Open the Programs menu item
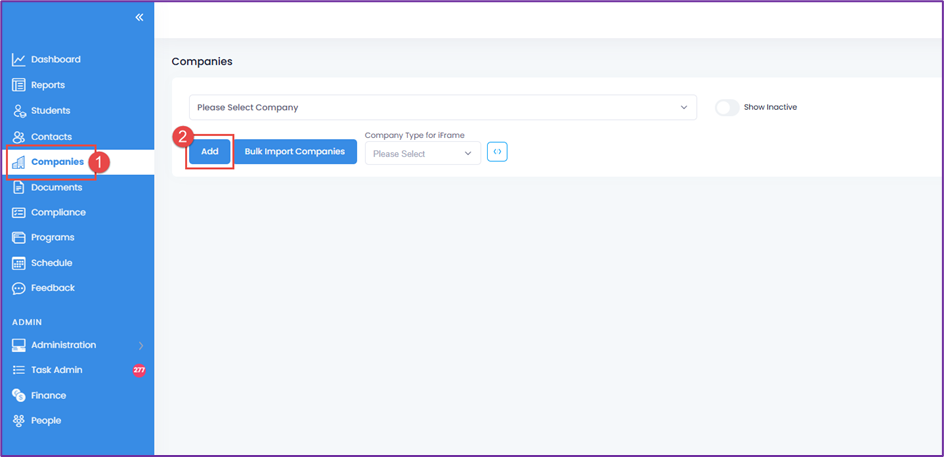The image size is (944, 457). pyautogui.click(x=52, y=238)
